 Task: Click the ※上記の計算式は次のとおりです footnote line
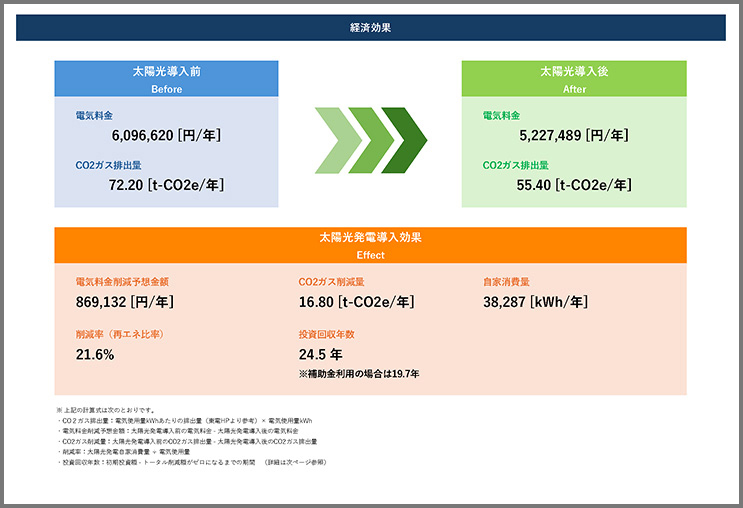click(105, 410)
